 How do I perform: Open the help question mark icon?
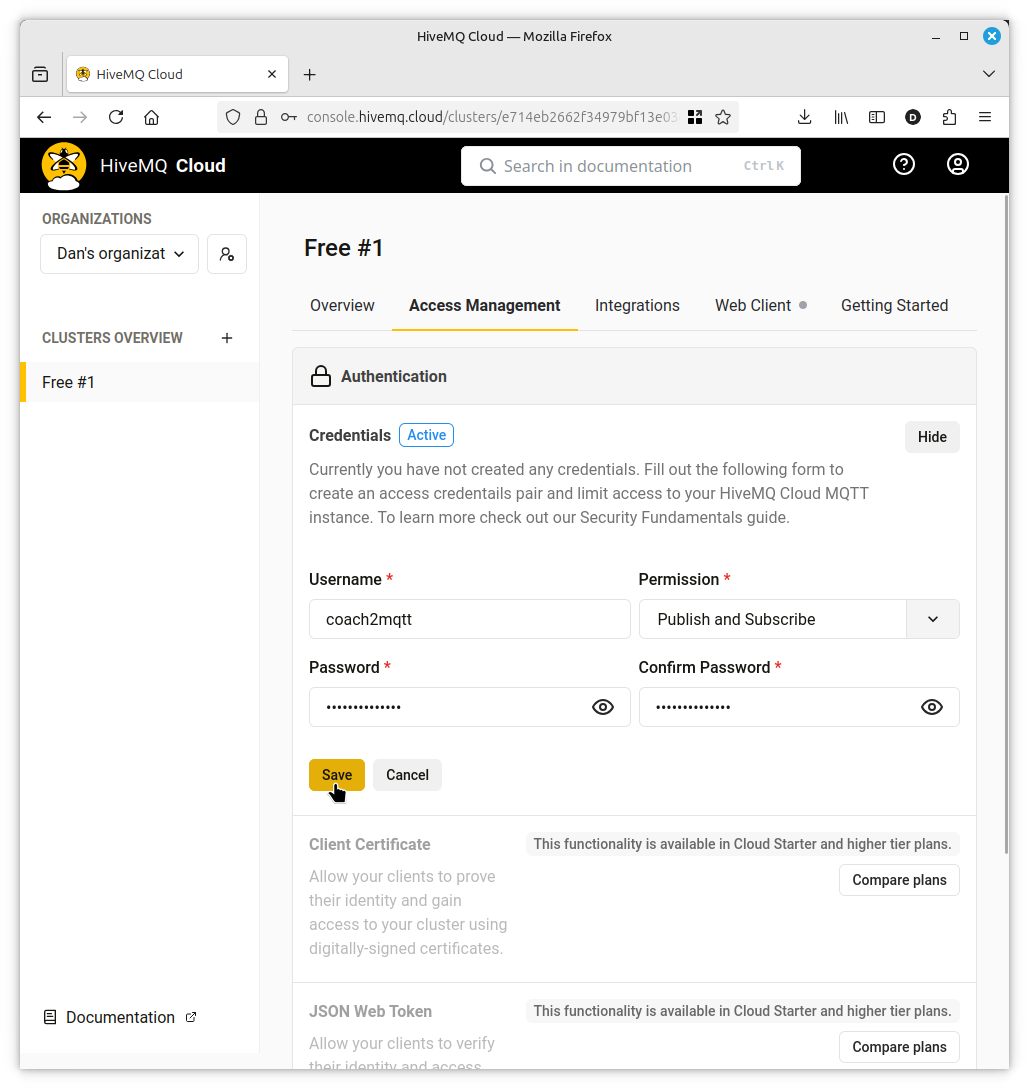pyautogui.click(x=904, y=165)
